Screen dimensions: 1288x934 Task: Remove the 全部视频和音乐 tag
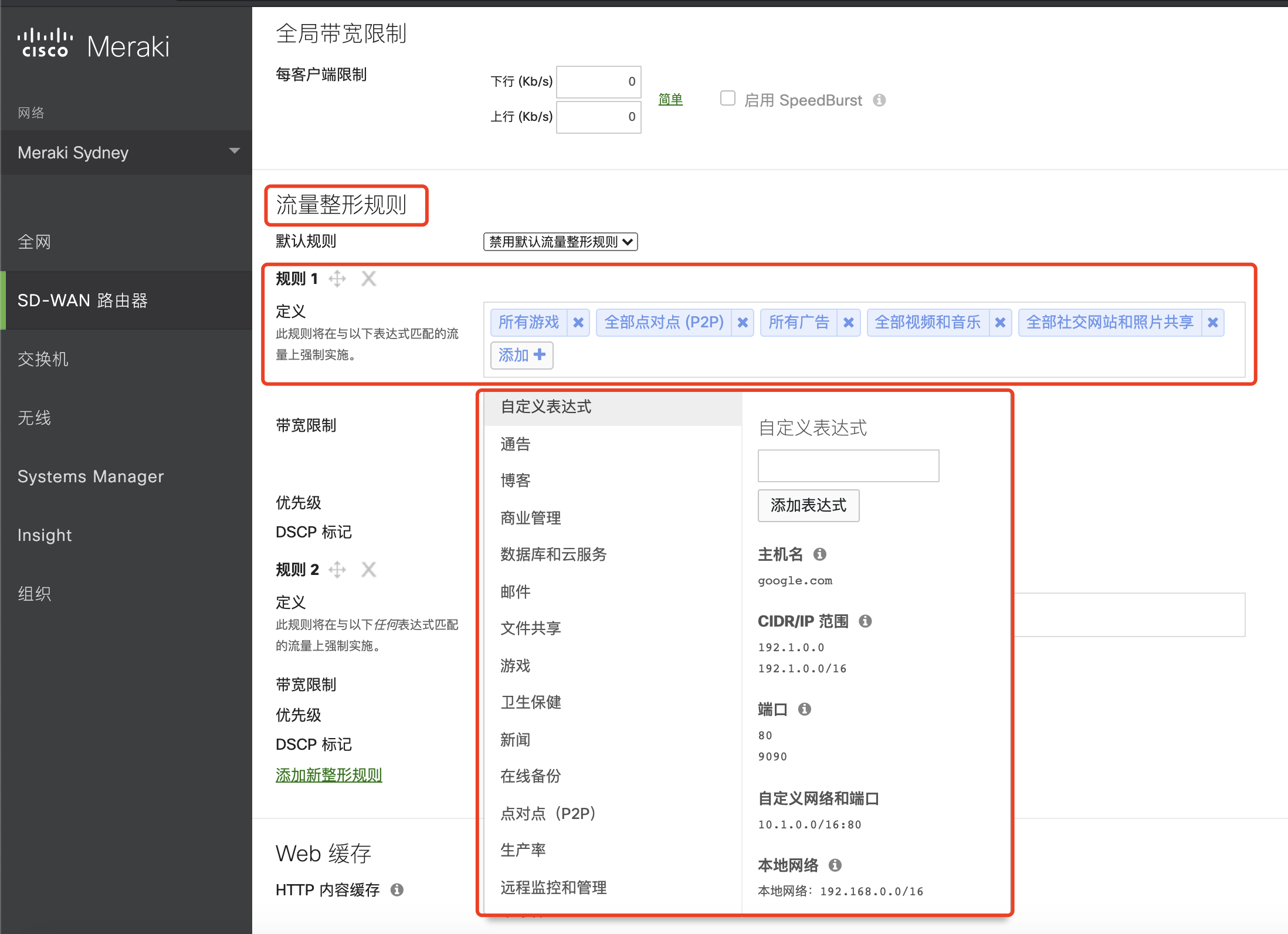point(1001,323)
